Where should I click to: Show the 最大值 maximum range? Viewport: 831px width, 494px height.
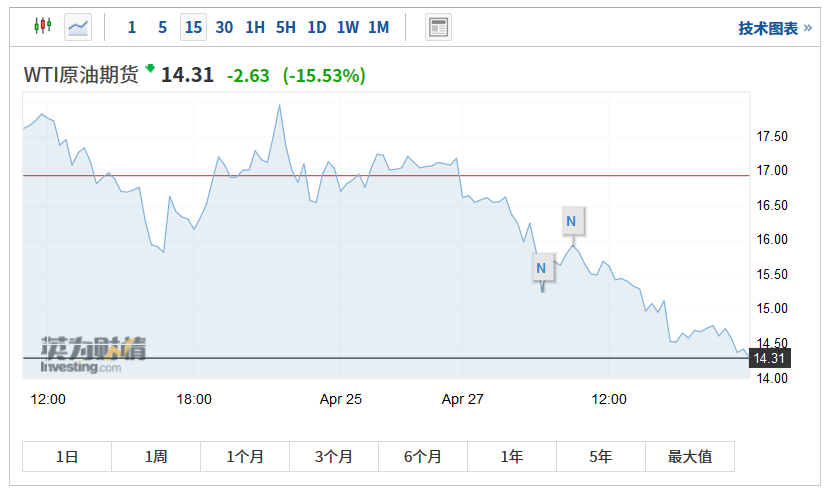point(690,456)
